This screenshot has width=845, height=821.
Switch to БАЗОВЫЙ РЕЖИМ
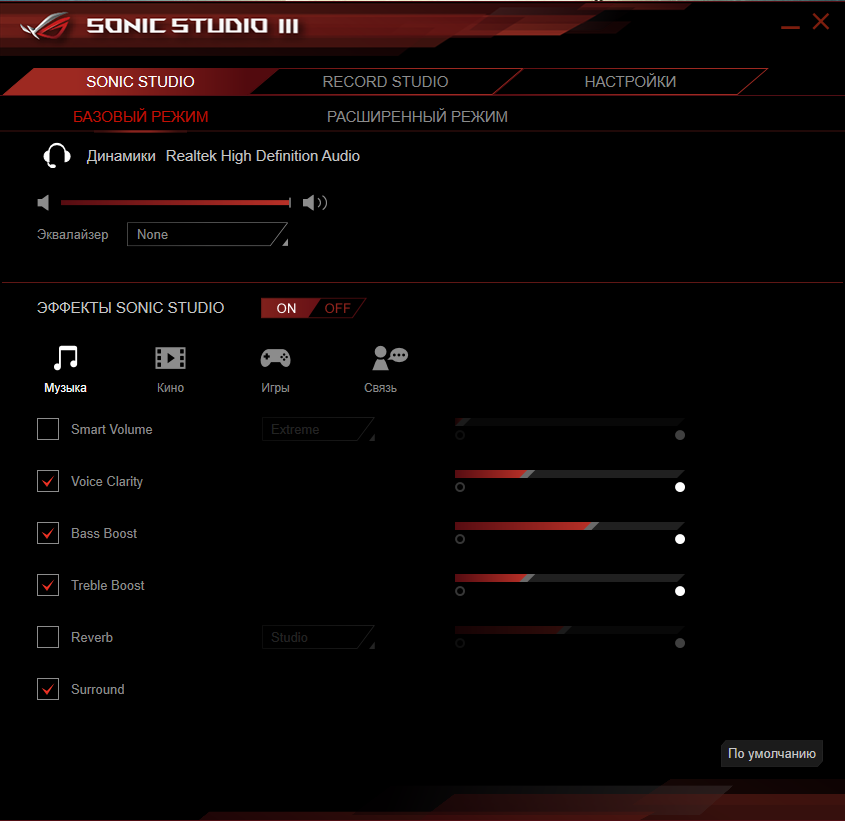[x=141, y=116]
